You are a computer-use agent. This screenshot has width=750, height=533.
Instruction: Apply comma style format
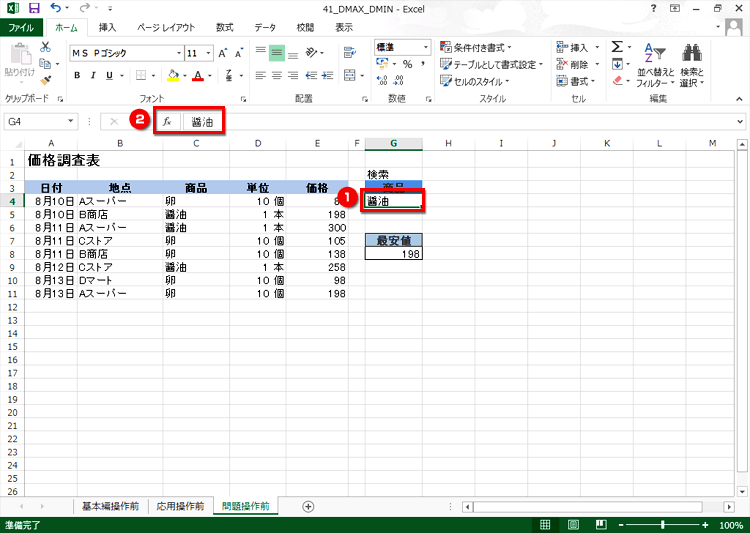coord(423,64)
